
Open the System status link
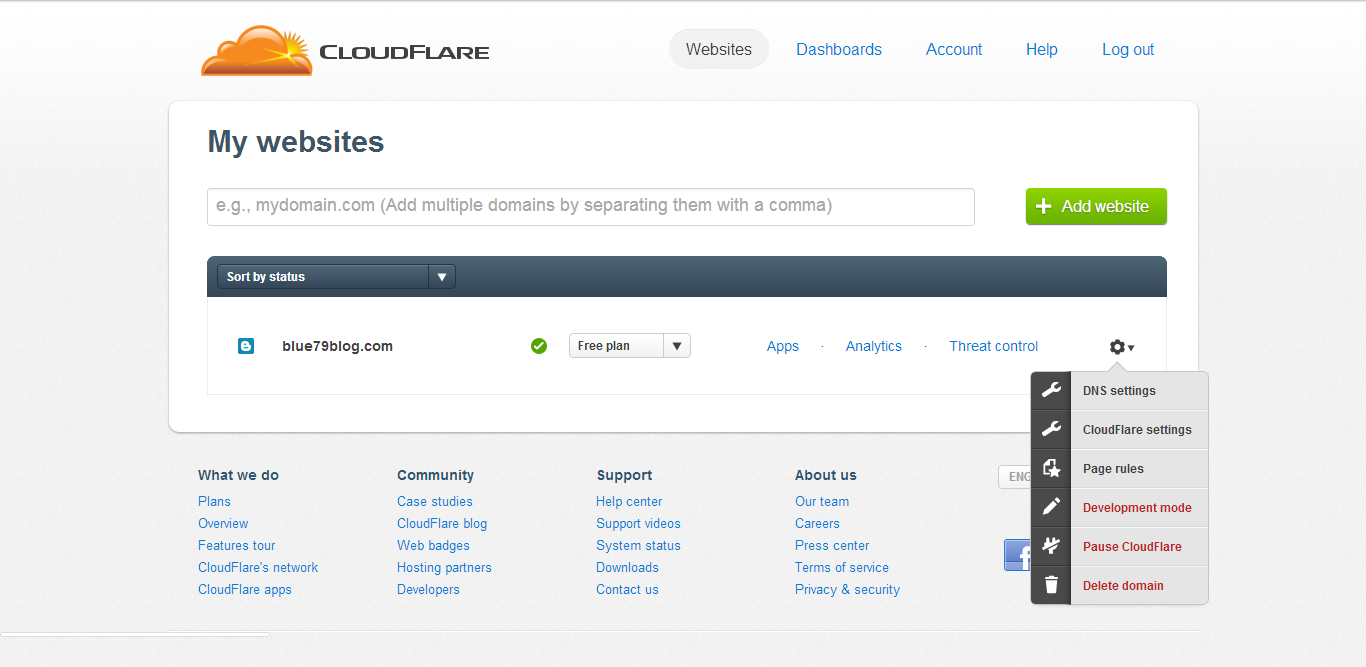click(638, 545)
